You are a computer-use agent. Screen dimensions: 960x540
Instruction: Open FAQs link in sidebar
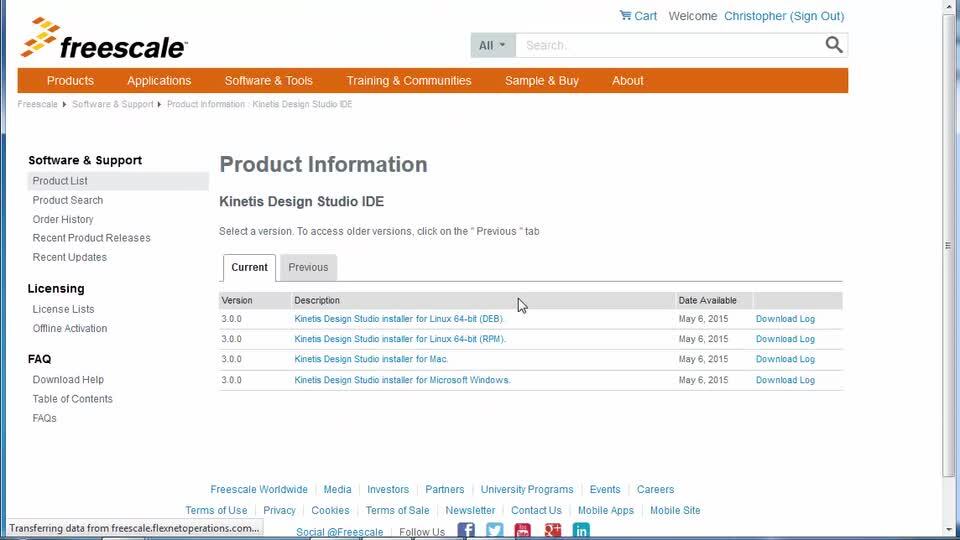(x=45, y=418)
